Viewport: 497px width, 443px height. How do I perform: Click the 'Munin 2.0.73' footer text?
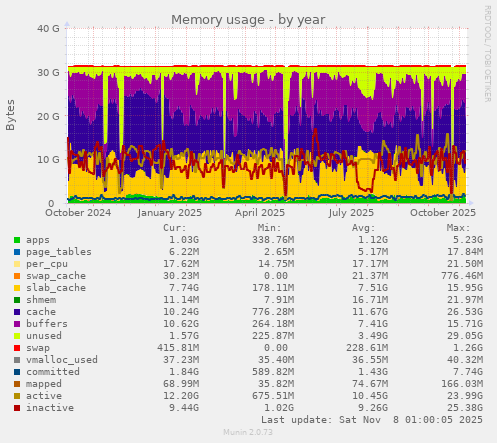[x=248, y=432]
